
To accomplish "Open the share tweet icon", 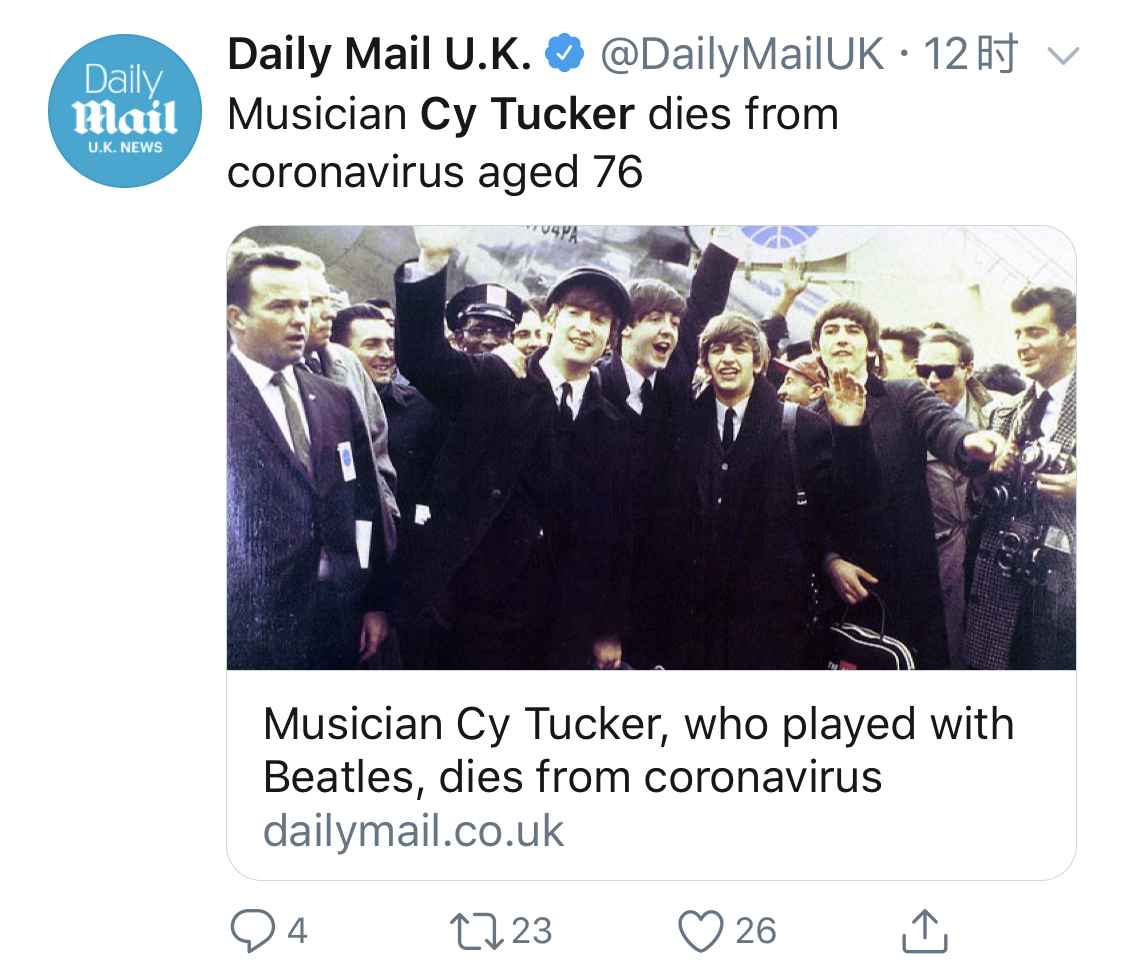I will pyautogui.click(x=923, y=931).
